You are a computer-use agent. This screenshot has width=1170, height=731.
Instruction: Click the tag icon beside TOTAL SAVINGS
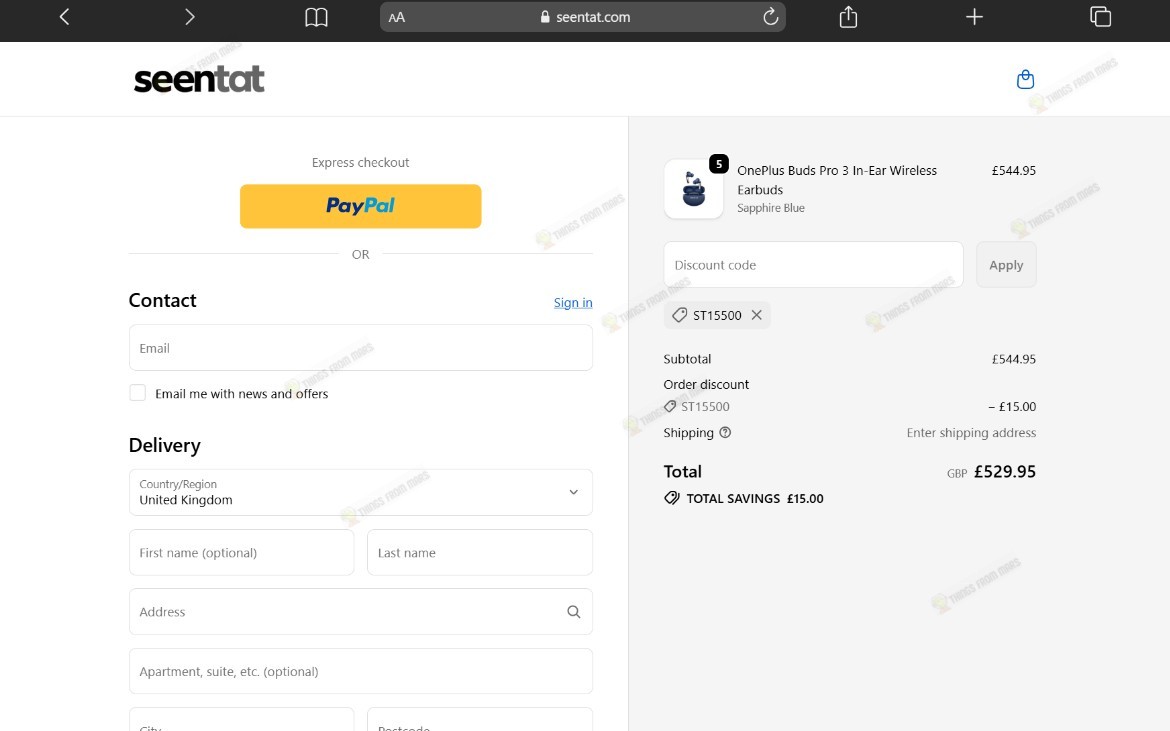[x=672, y=498]
